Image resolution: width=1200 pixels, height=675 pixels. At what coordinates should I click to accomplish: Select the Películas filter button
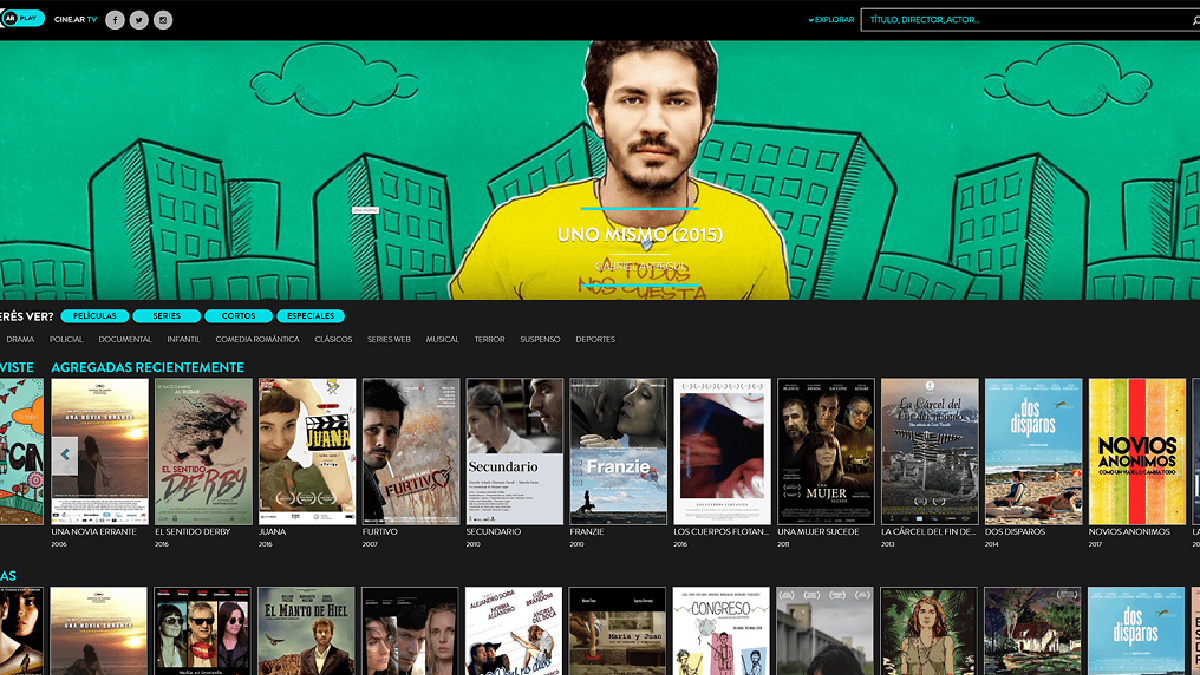[95, 316]
